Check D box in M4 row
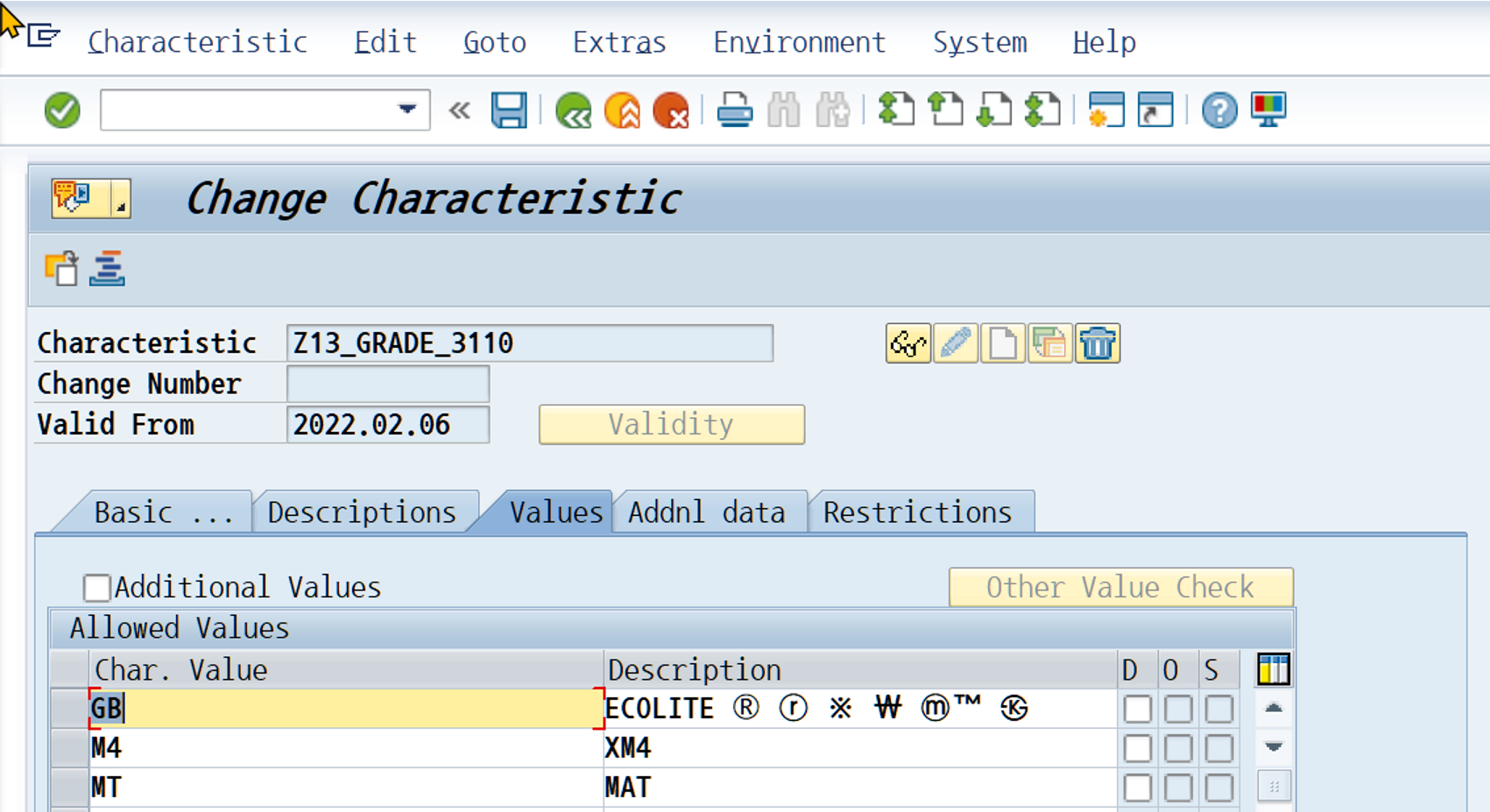Image resolution: width=1490 pixels, height=812 pixels. pos(1137,748)
